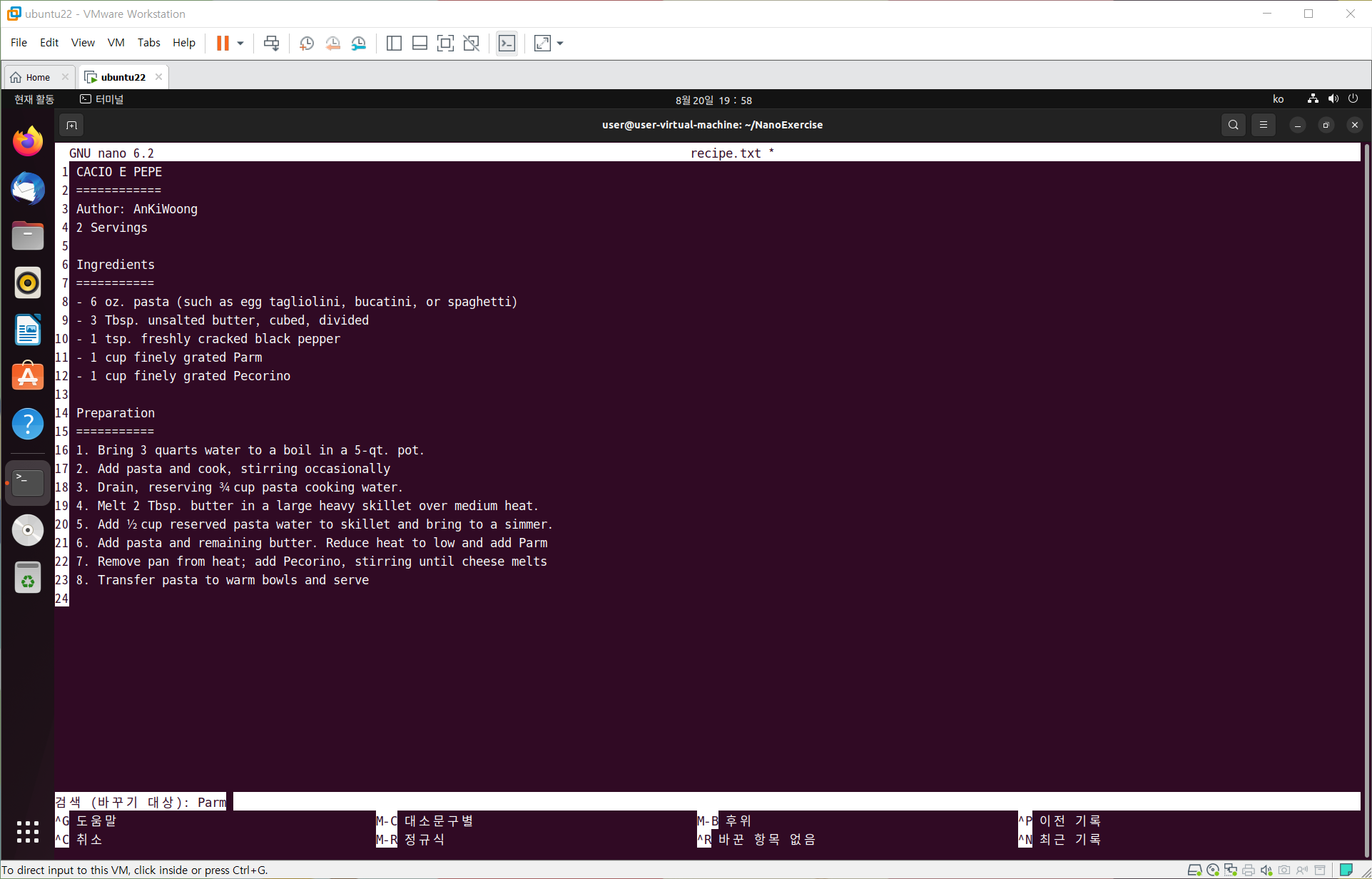Take a snapshot of the VM
The image size is (1372, 879).
tap(307, 44)
